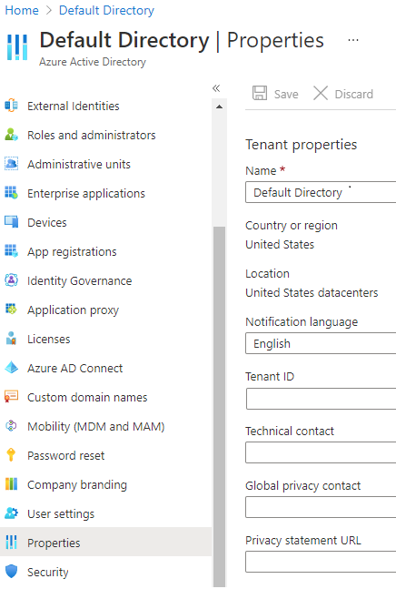Click the Discard button label
Screen dimensions: 396x589
click(354, 94)
